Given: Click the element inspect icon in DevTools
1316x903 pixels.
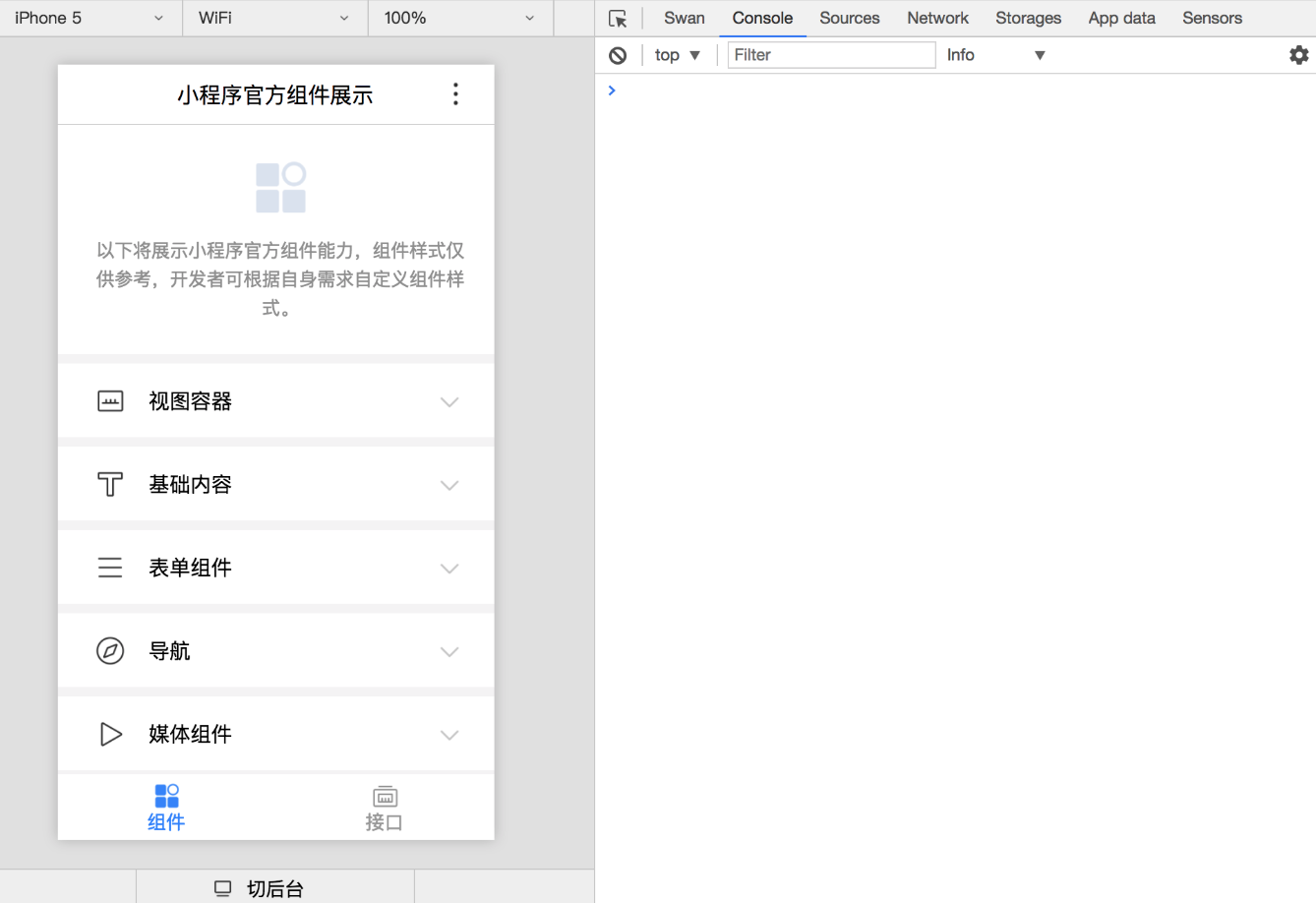Looking at the screenshot, I should click(618, 18).
